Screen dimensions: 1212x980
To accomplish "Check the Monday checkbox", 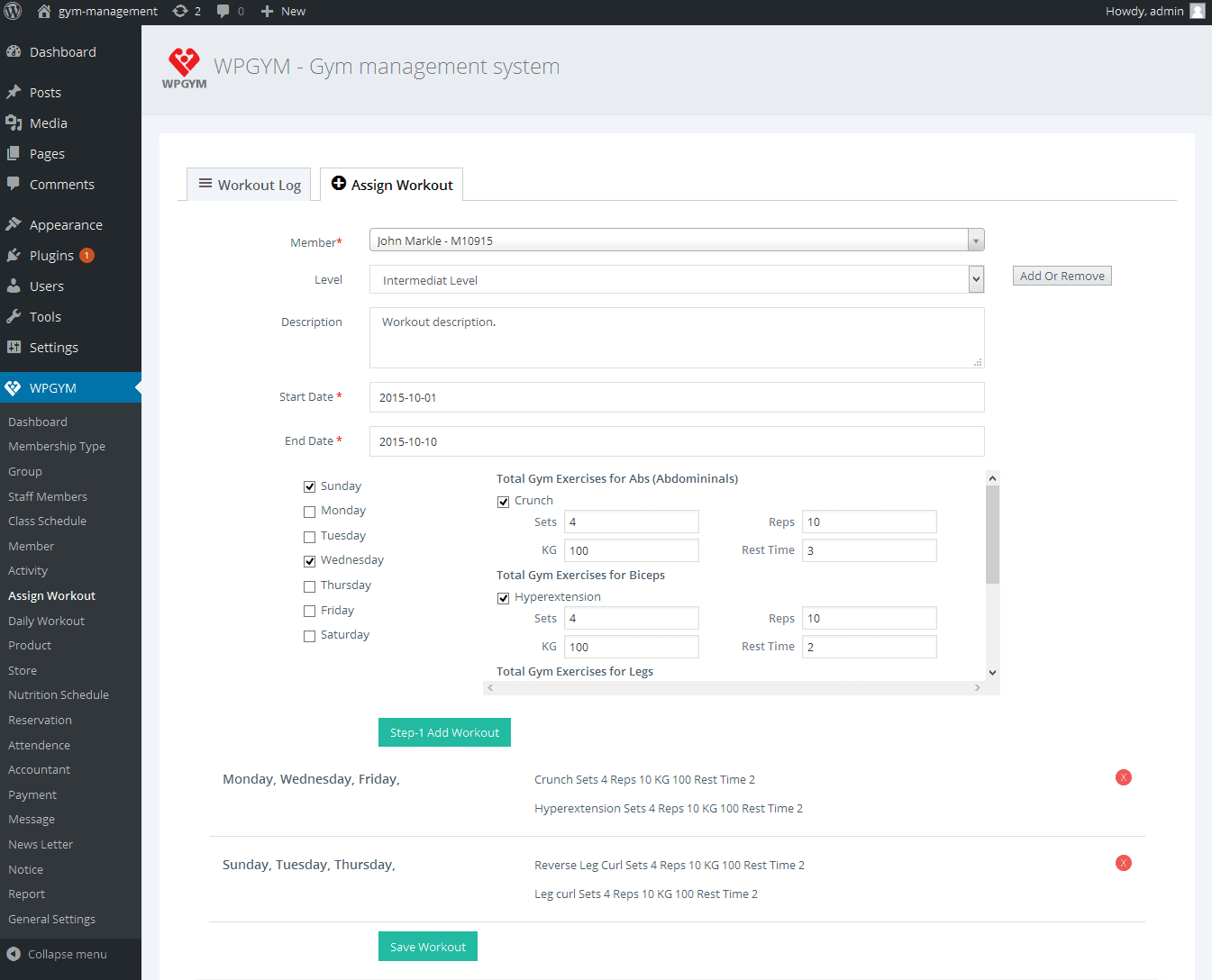I will click(x=309, y=512).
